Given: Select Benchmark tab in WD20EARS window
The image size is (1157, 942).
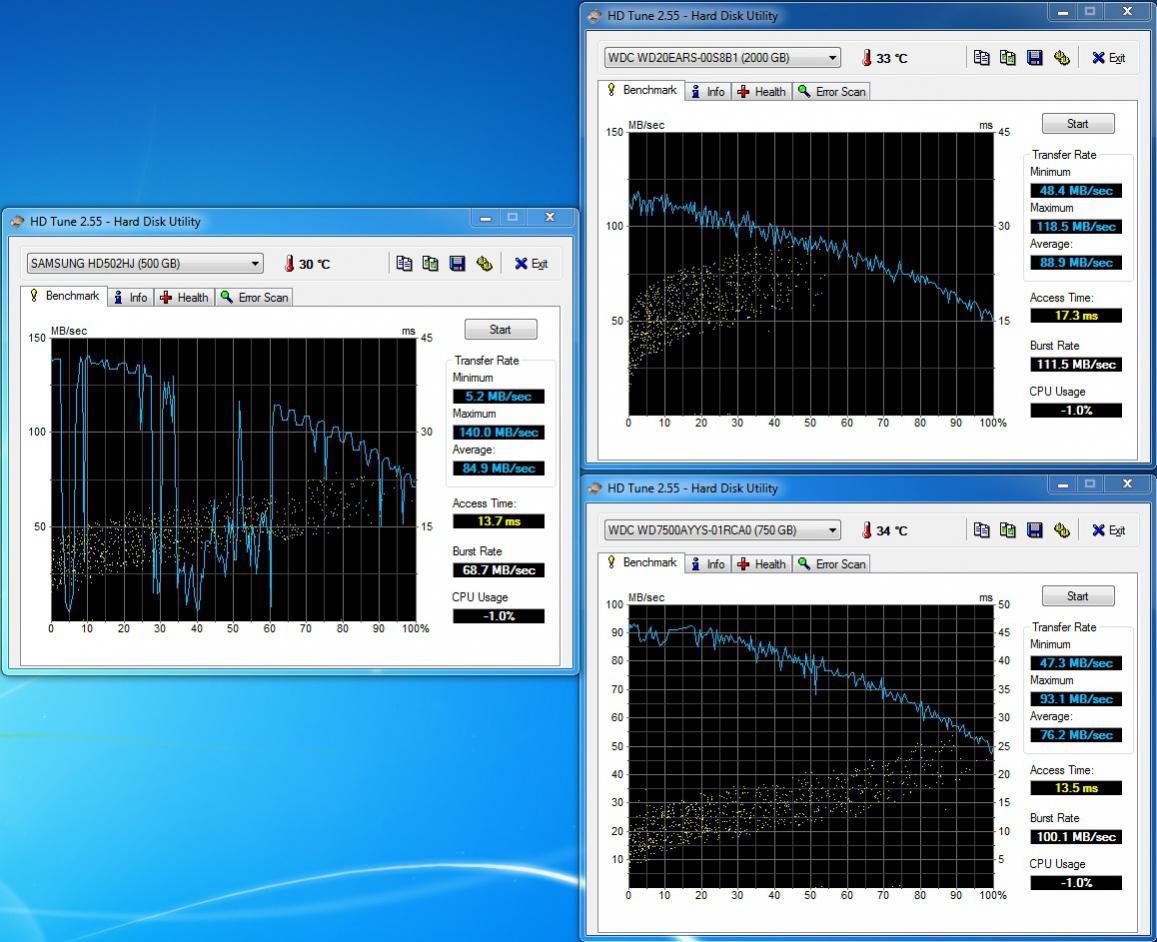Looking at the screenshot, I should tap(642, 90).
